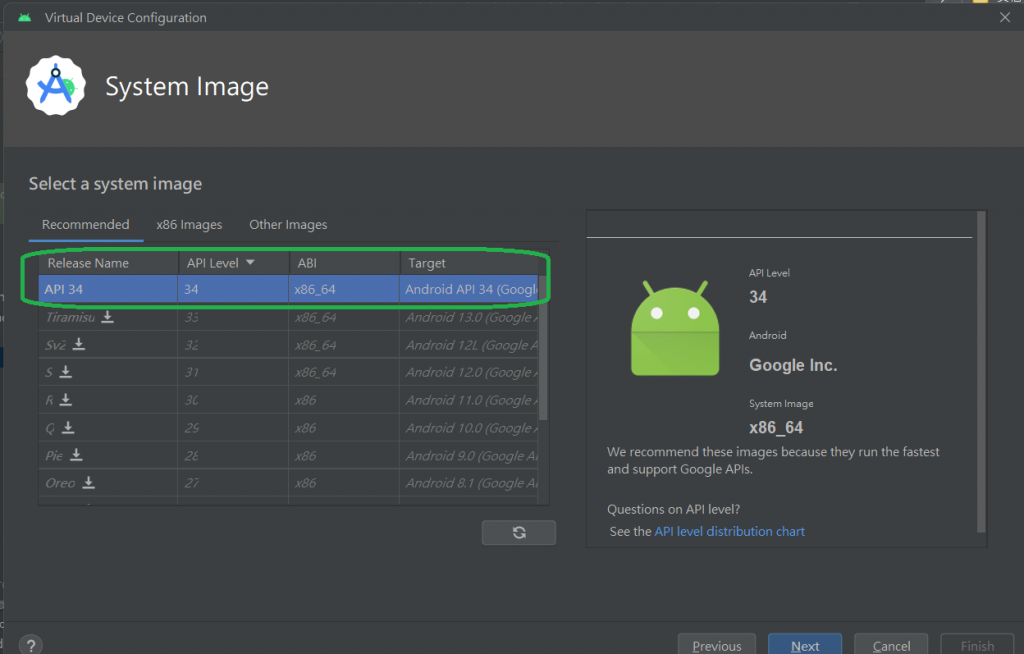Click the details panel vertical scrollbar
This screenshot has width=1024, height=654.
(981, 371)
